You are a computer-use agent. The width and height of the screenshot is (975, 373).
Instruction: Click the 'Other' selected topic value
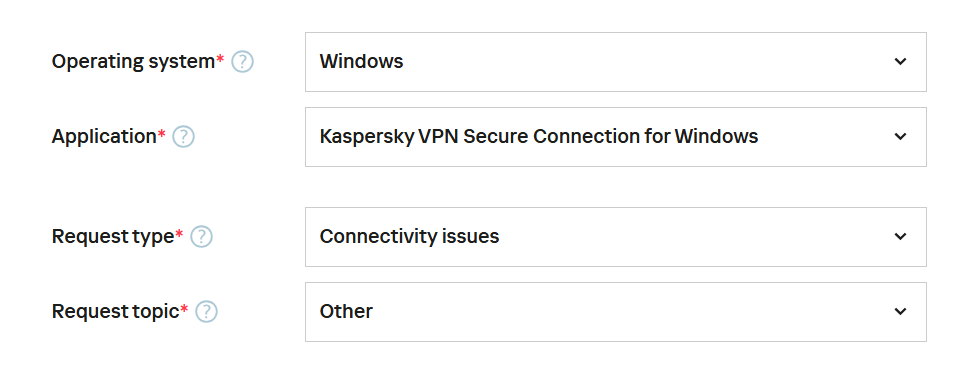pyautogui.click(x=346, y=311)
